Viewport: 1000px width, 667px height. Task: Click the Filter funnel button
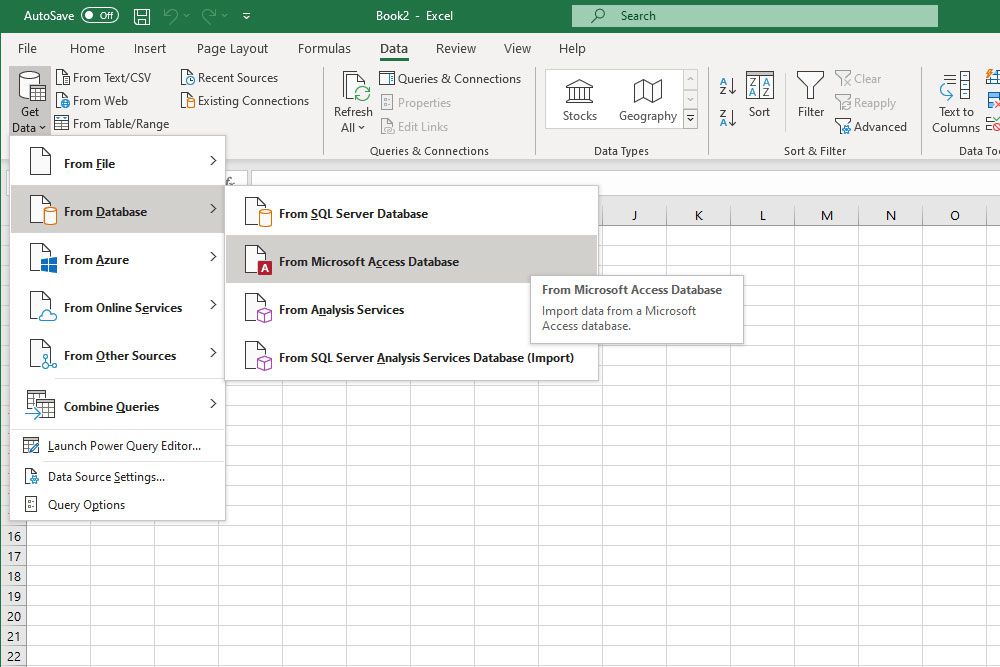[x=811, y=94]
